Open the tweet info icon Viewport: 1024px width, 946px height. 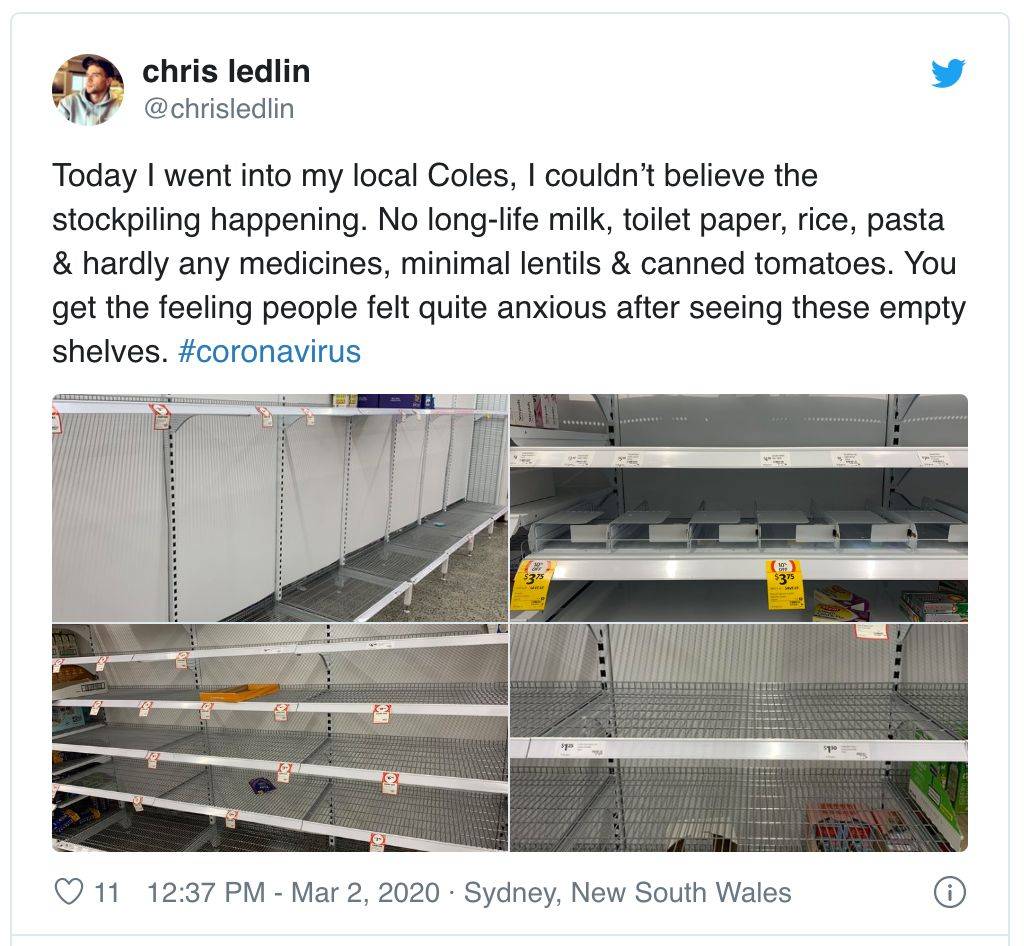tap(950, 892)
